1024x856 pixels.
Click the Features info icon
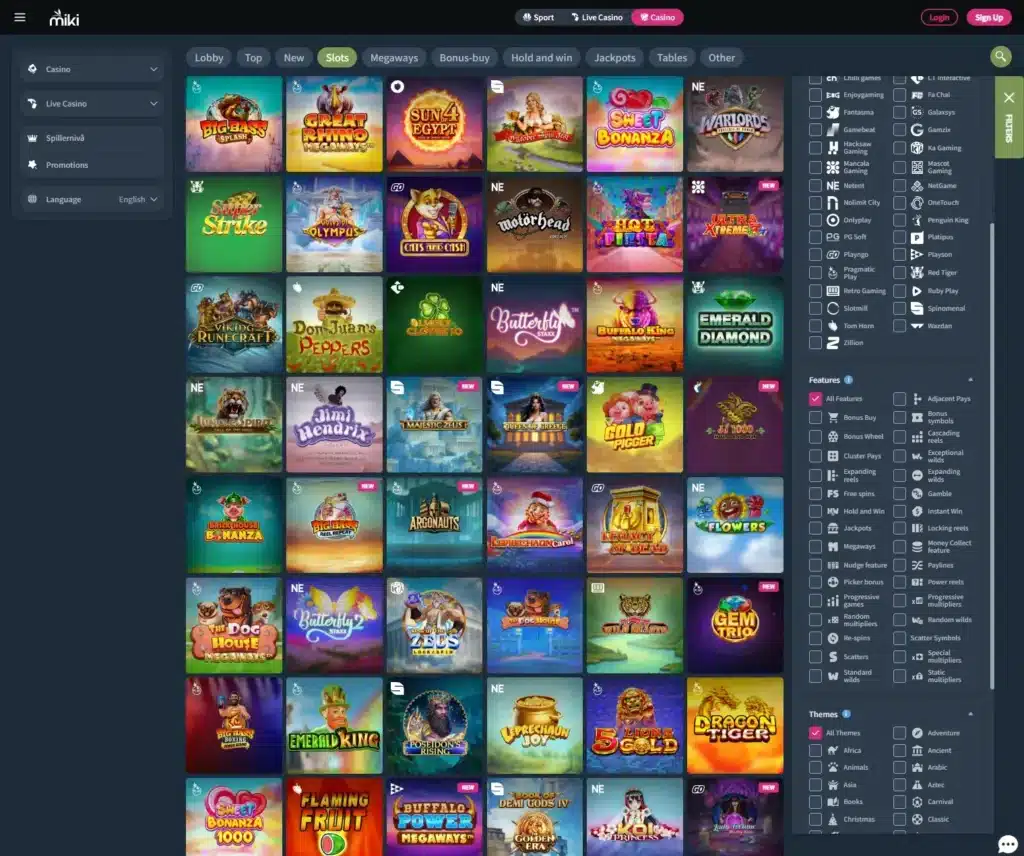(x=848, y=380)
